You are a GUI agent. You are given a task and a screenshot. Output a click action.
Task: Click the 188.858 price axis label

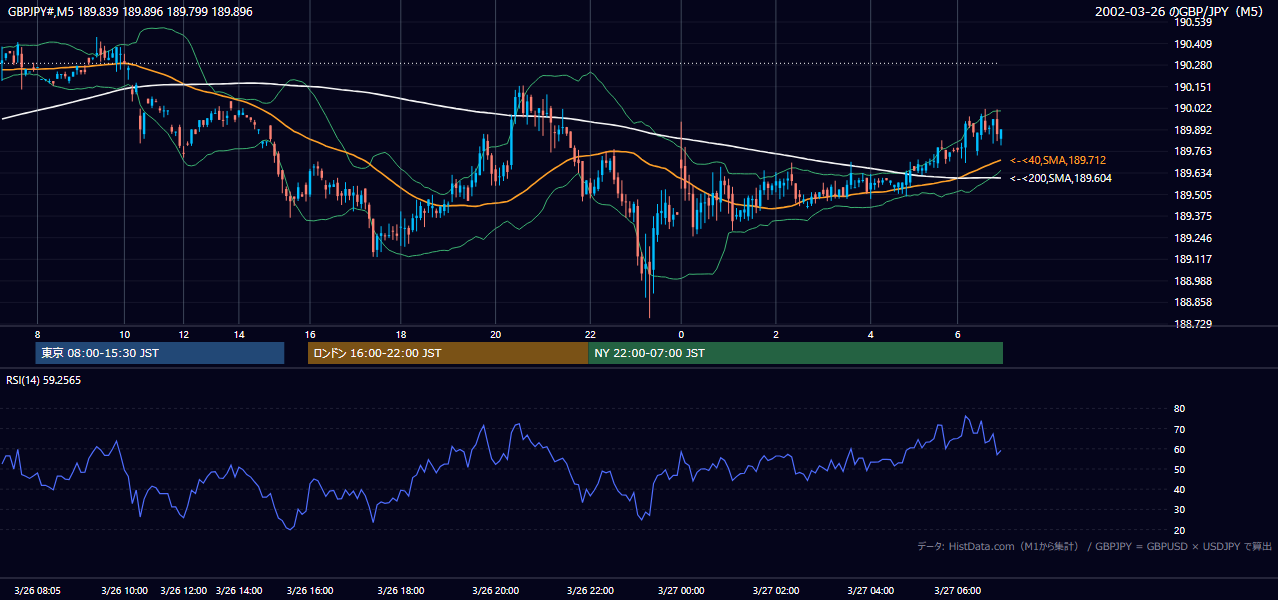pyautogui.click(x=1194, y=302)
